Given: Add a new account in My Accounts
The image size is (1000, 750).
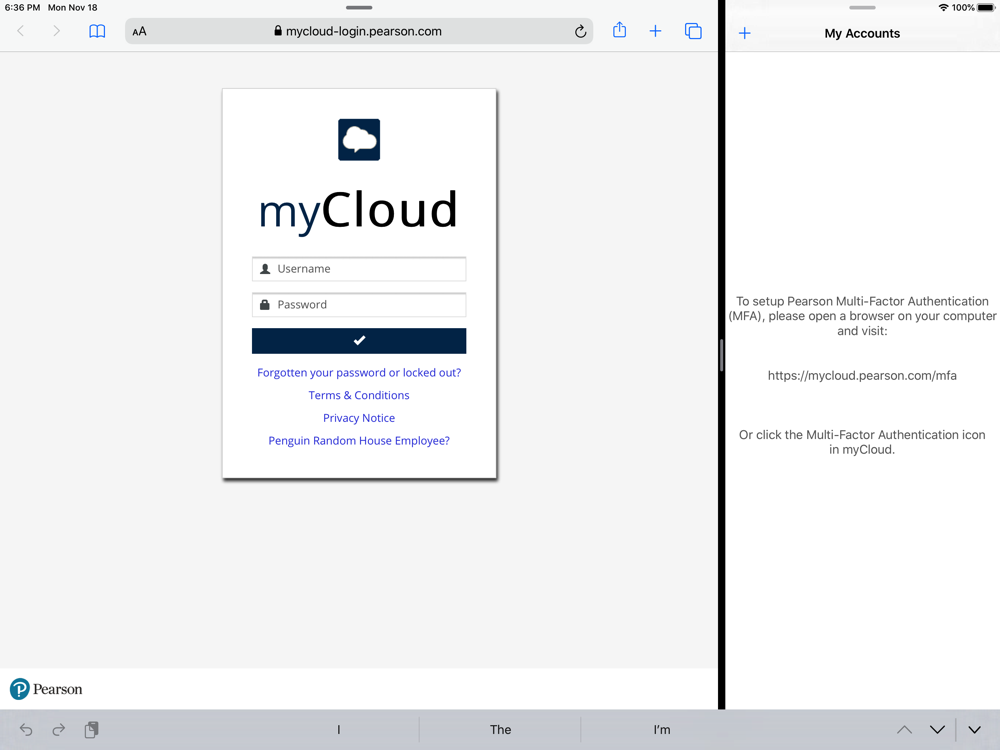Looking at the screenshot, I should (744, 33).
